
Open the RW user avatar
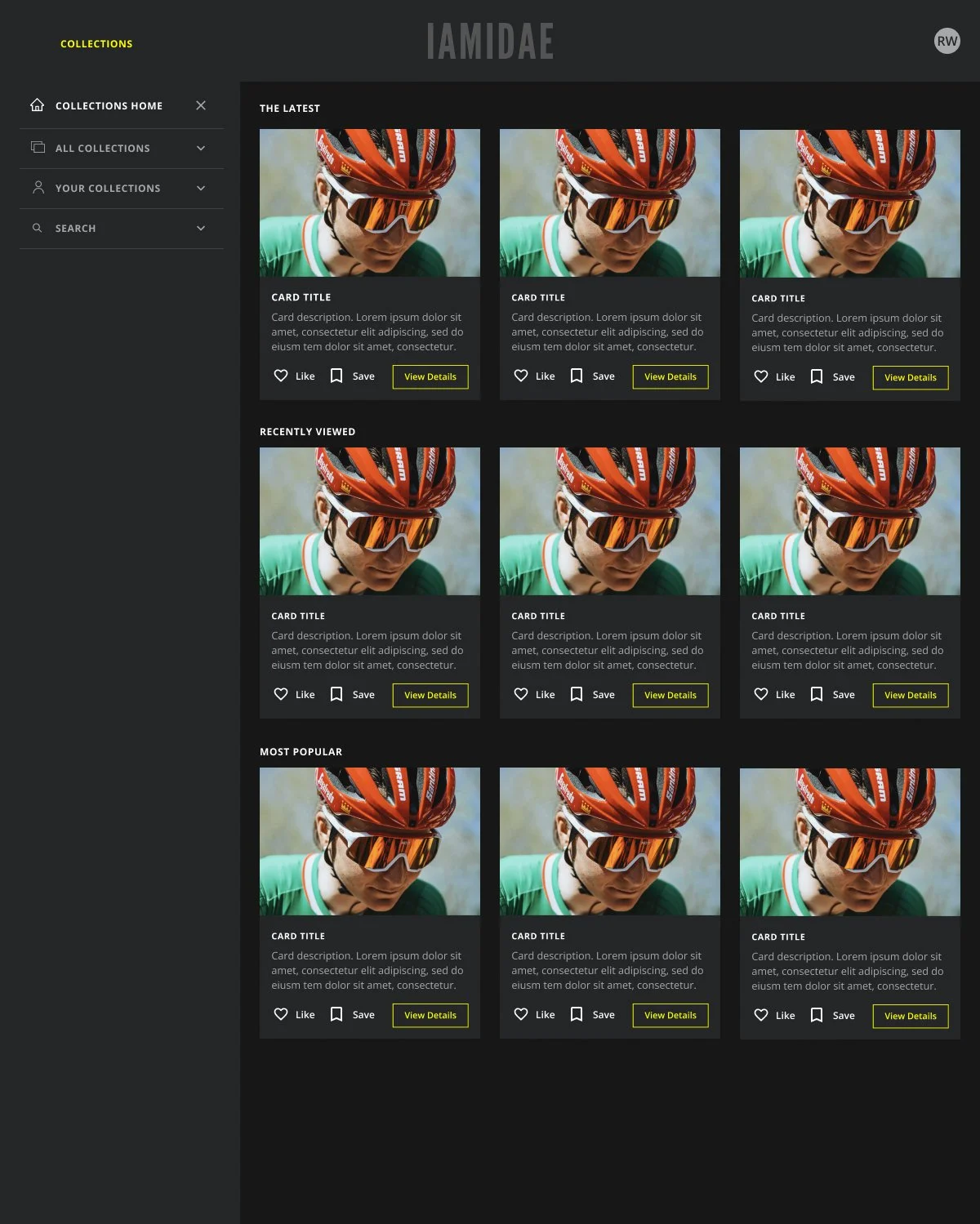point(947,41)
